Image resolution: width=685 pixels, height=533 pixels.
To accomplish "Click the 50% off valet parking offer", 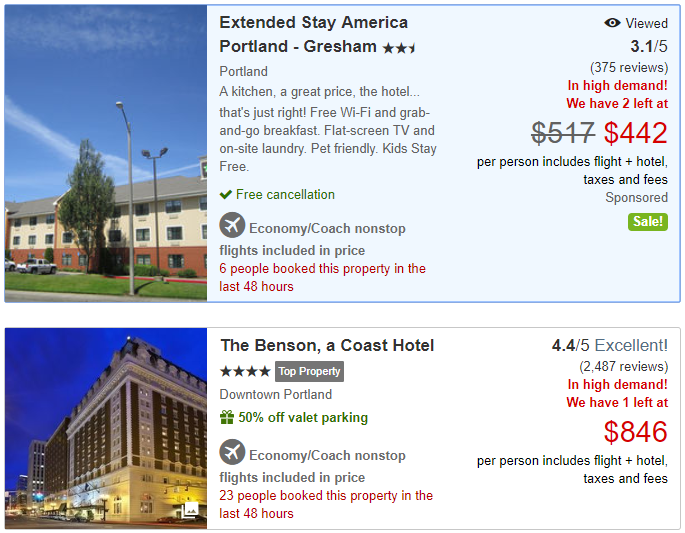I will pos(303,417).
